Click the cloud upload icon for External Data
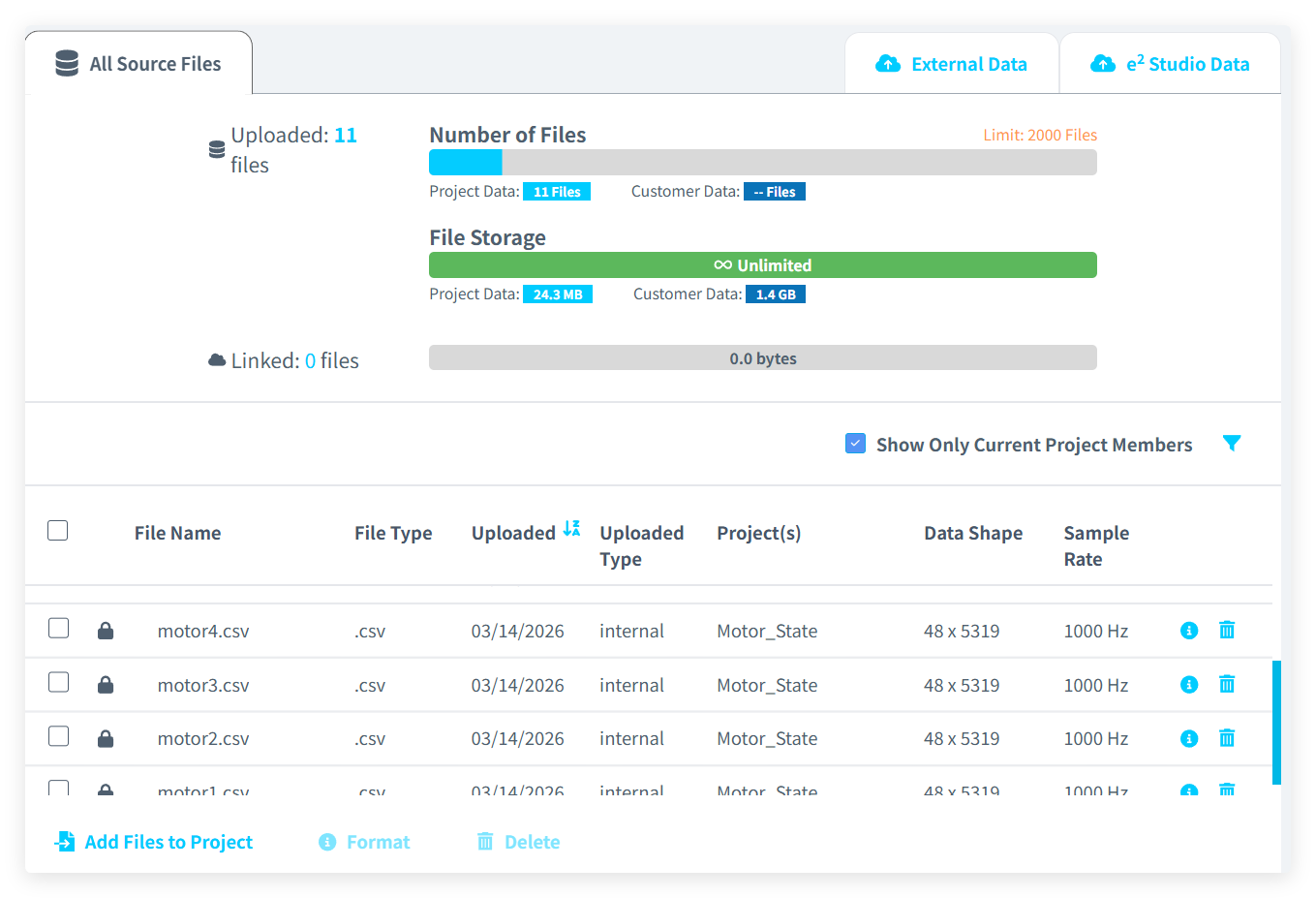The width and height of the screenshot is (1316, 898). (888, 64)
